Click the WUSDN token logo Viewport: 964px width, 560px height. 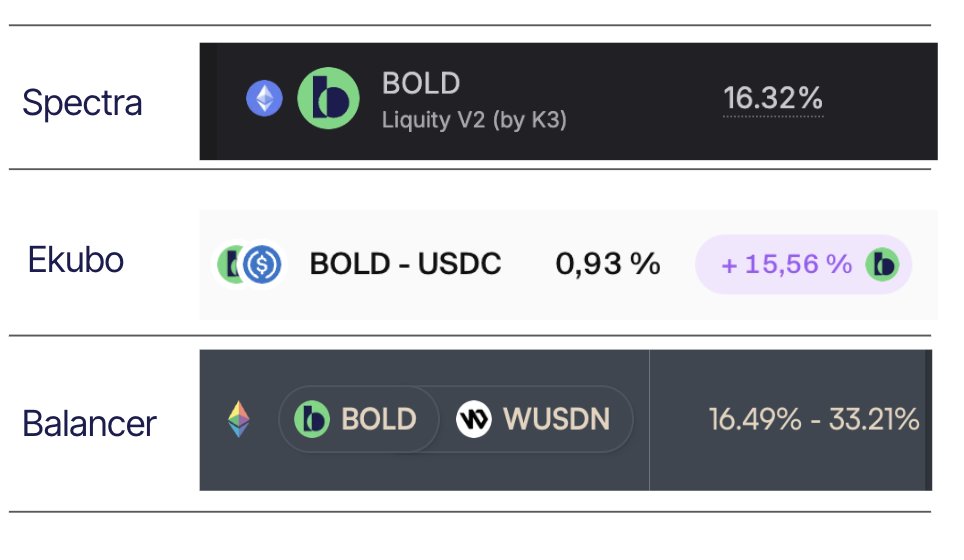pos(473,419)
